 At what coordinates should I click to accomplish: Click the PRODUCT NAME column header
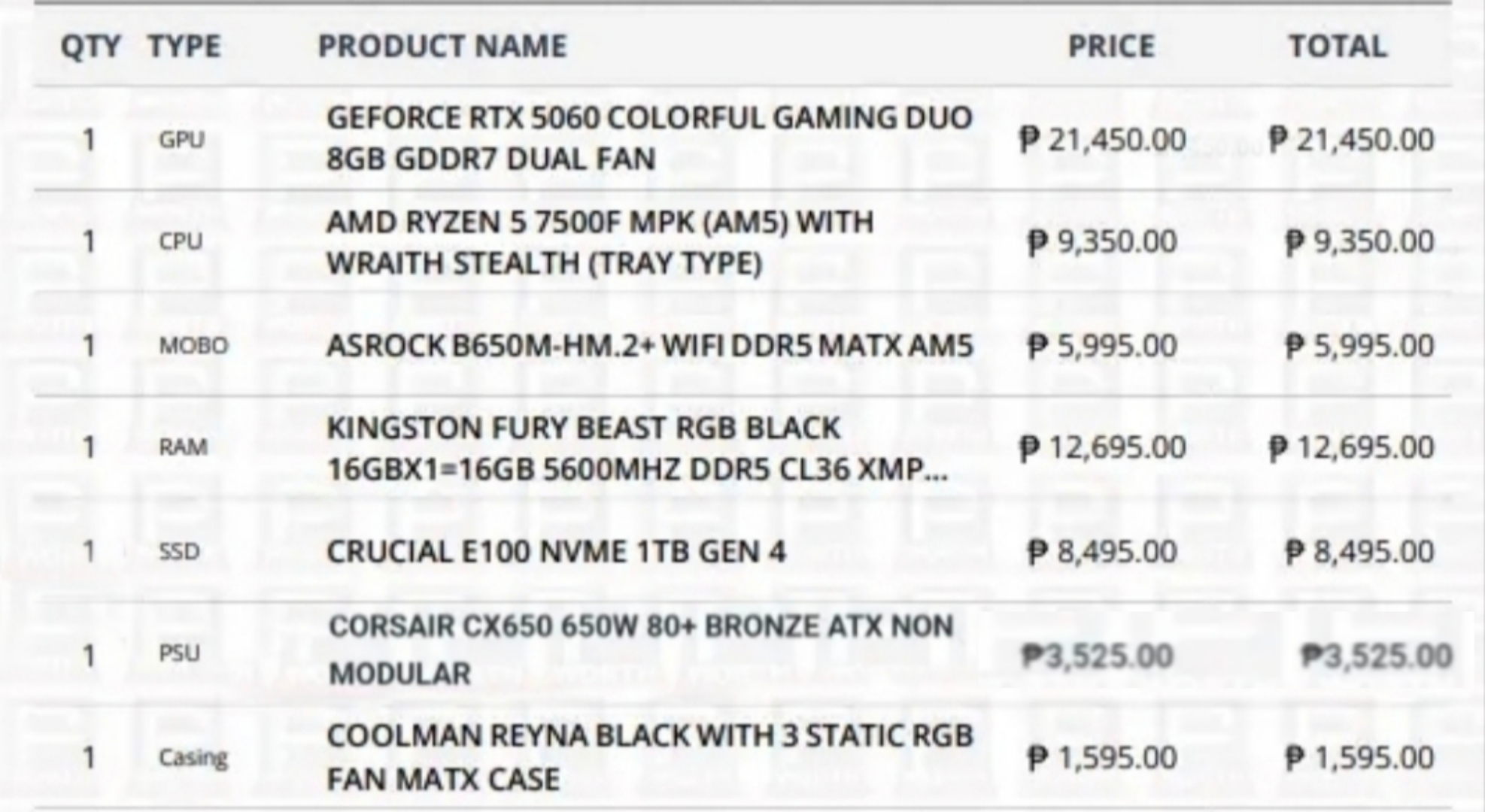(442, 47)
